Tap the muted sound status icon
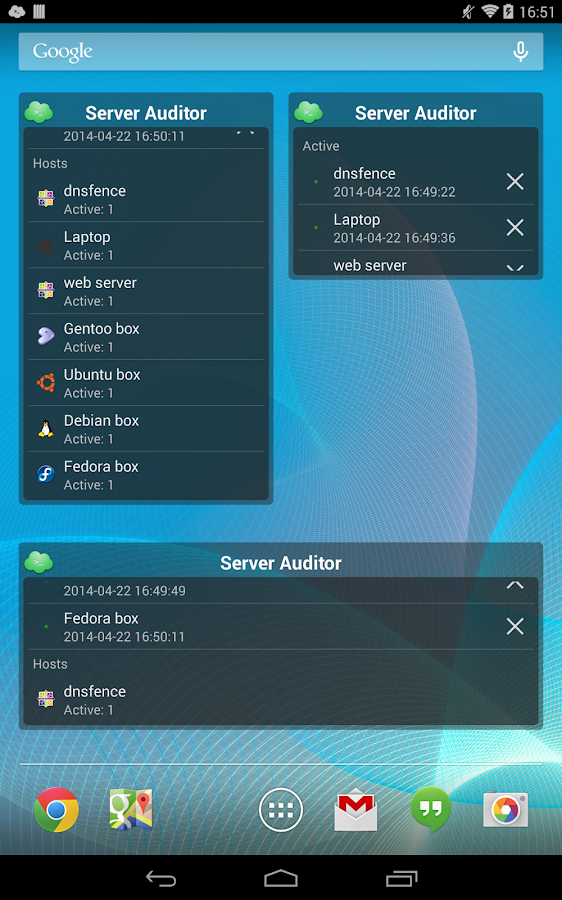 [468, 11]
